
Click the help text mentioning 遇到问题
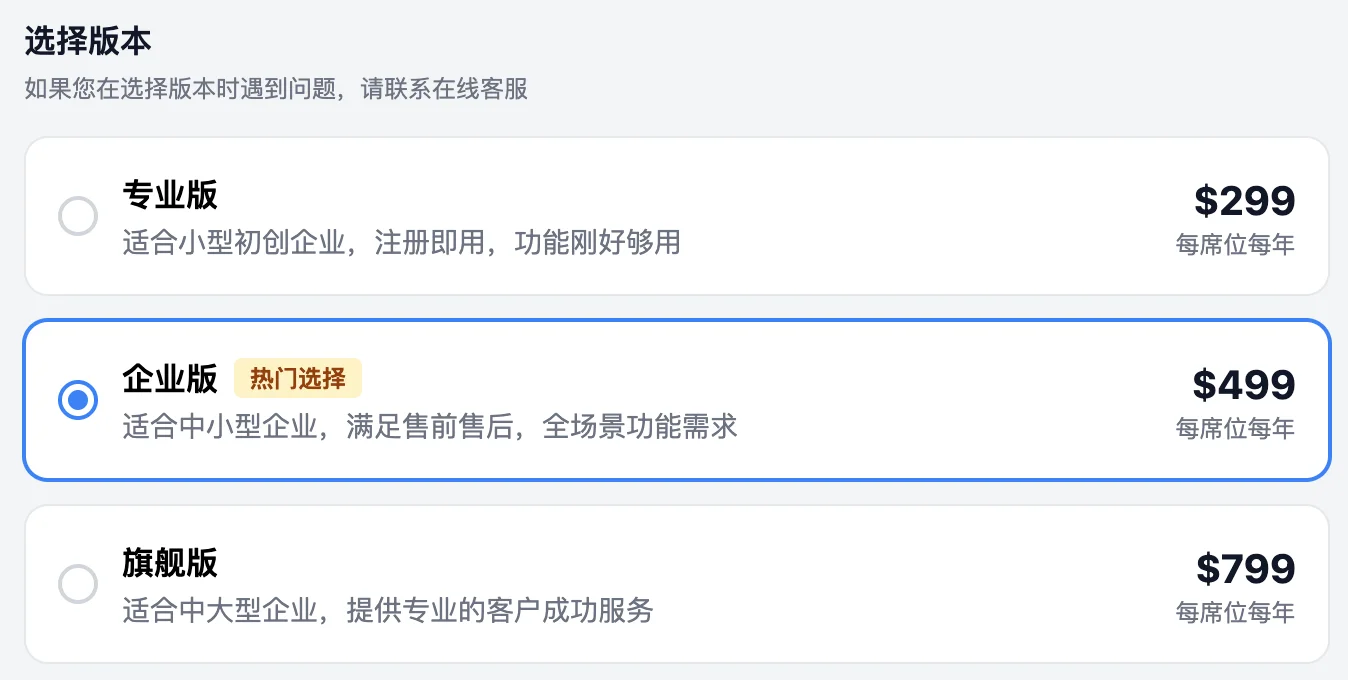pos(275,90)
